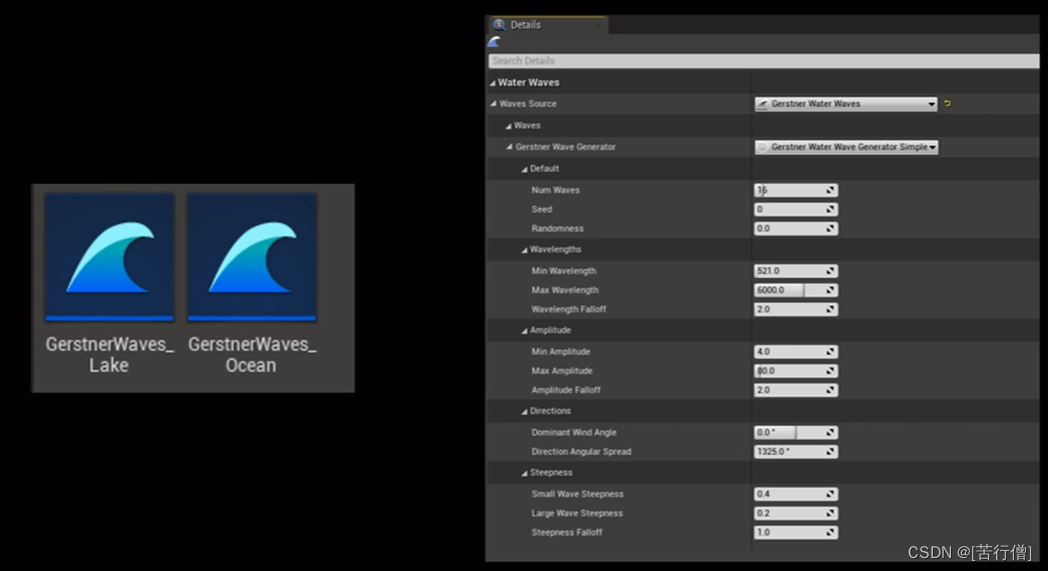Click the Direction Angular Spread spin arrow
The image size is (1048, 571).
[831, 452]
